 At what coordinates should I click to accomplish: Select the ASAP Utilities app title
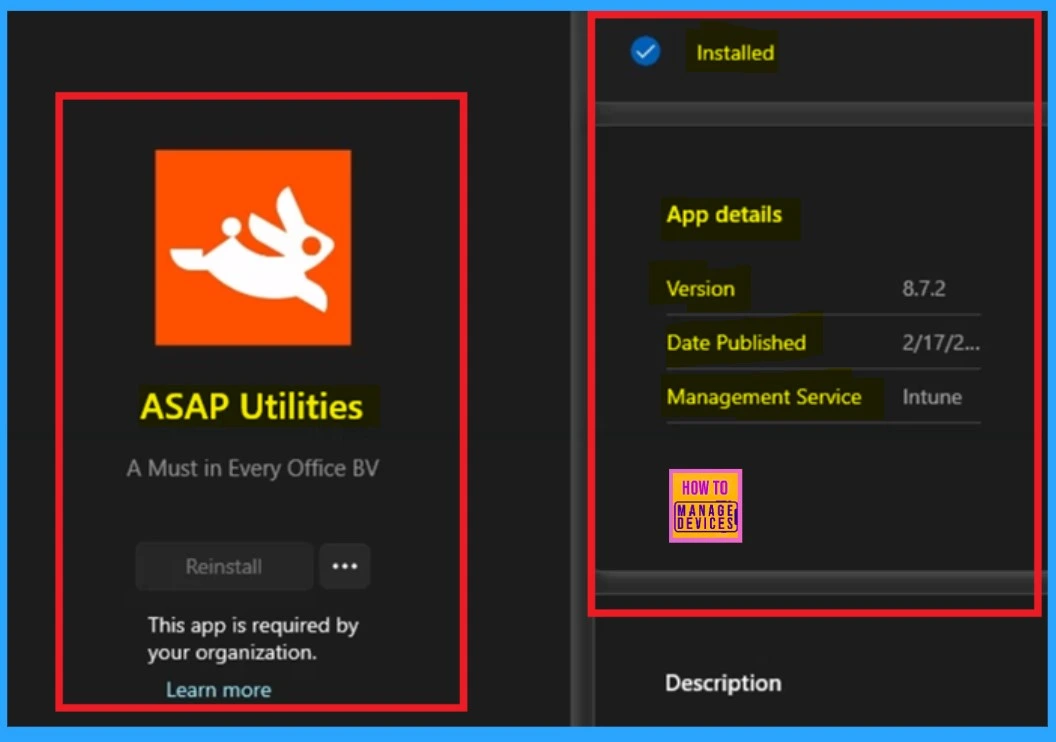pyautogui.click(x=251, y=406)
